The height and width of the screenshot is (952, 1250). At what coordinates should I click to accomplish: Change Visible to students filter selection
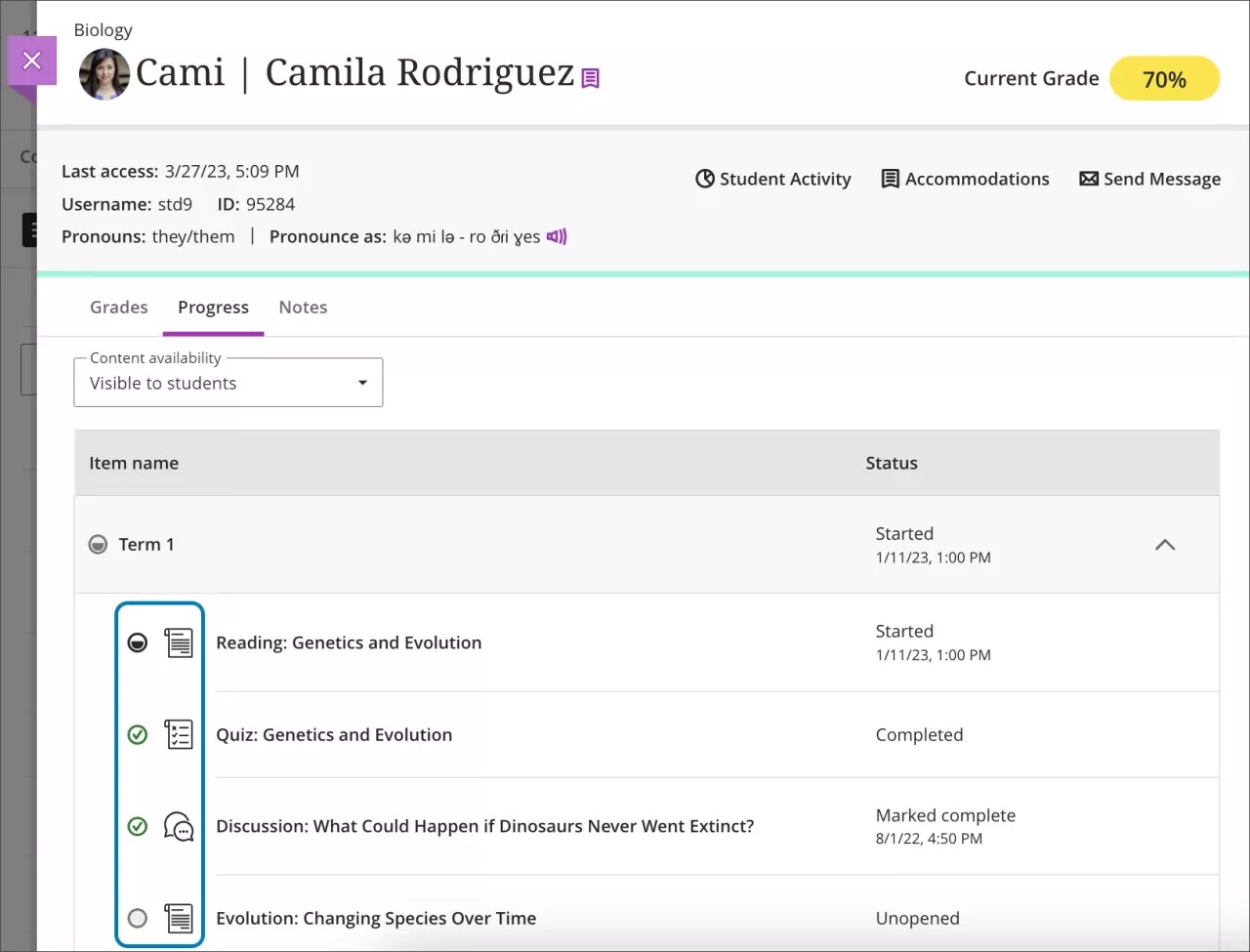[228, 383]
